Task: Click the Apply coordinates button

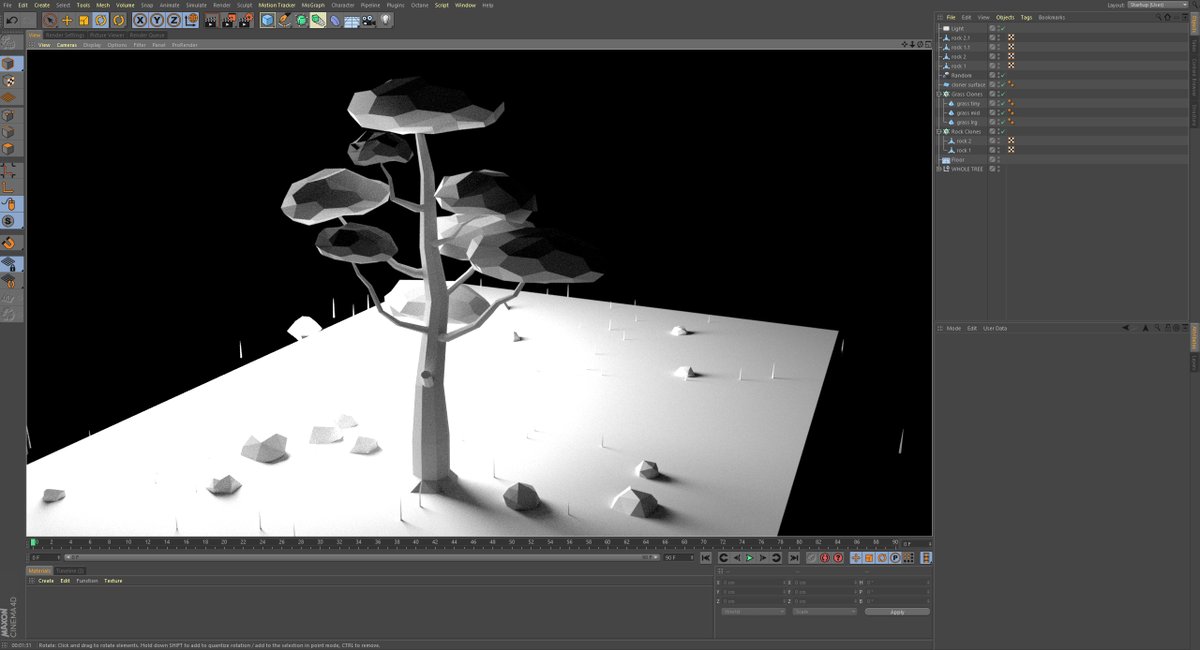Action: [897, 611]
